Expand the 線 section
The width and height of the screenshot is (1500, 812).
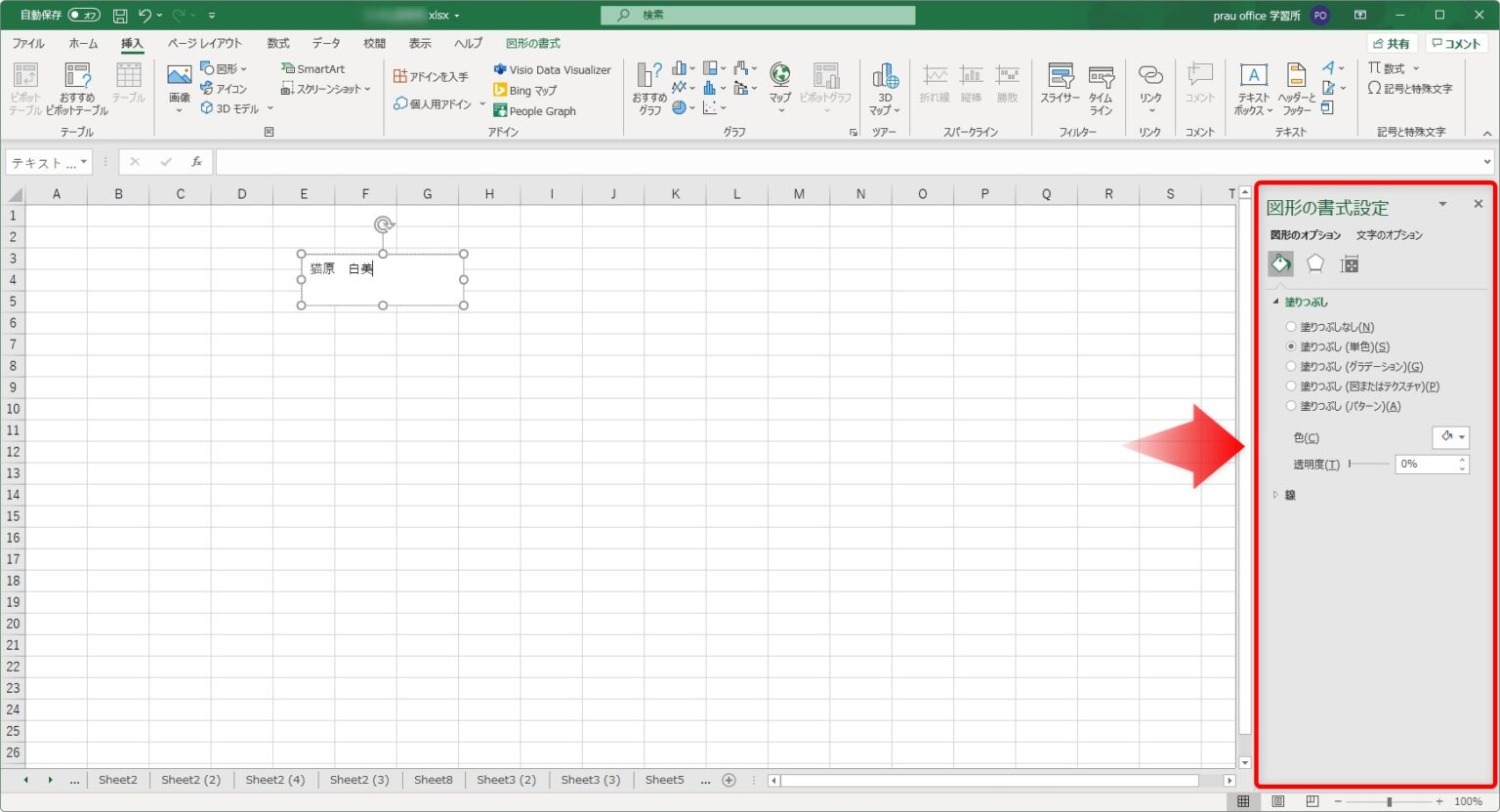(1275, 495)
